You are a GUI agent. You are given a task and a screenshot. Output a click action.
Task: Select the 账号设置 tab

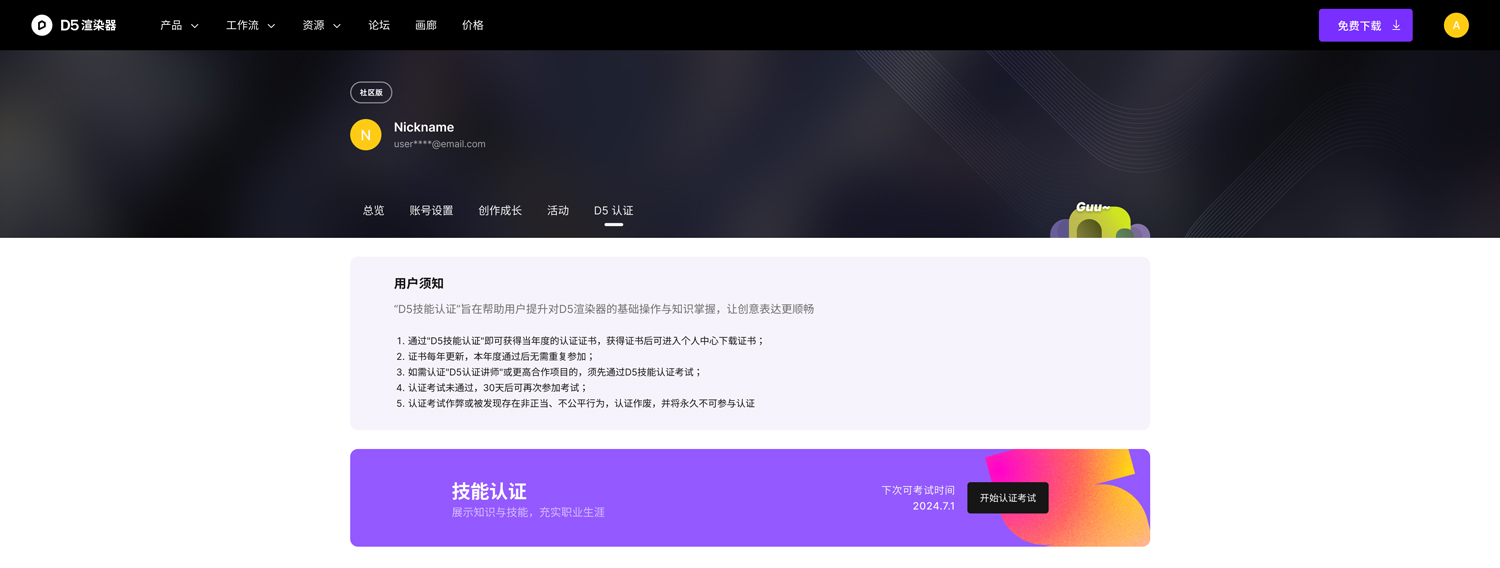[x=431, y=210]
